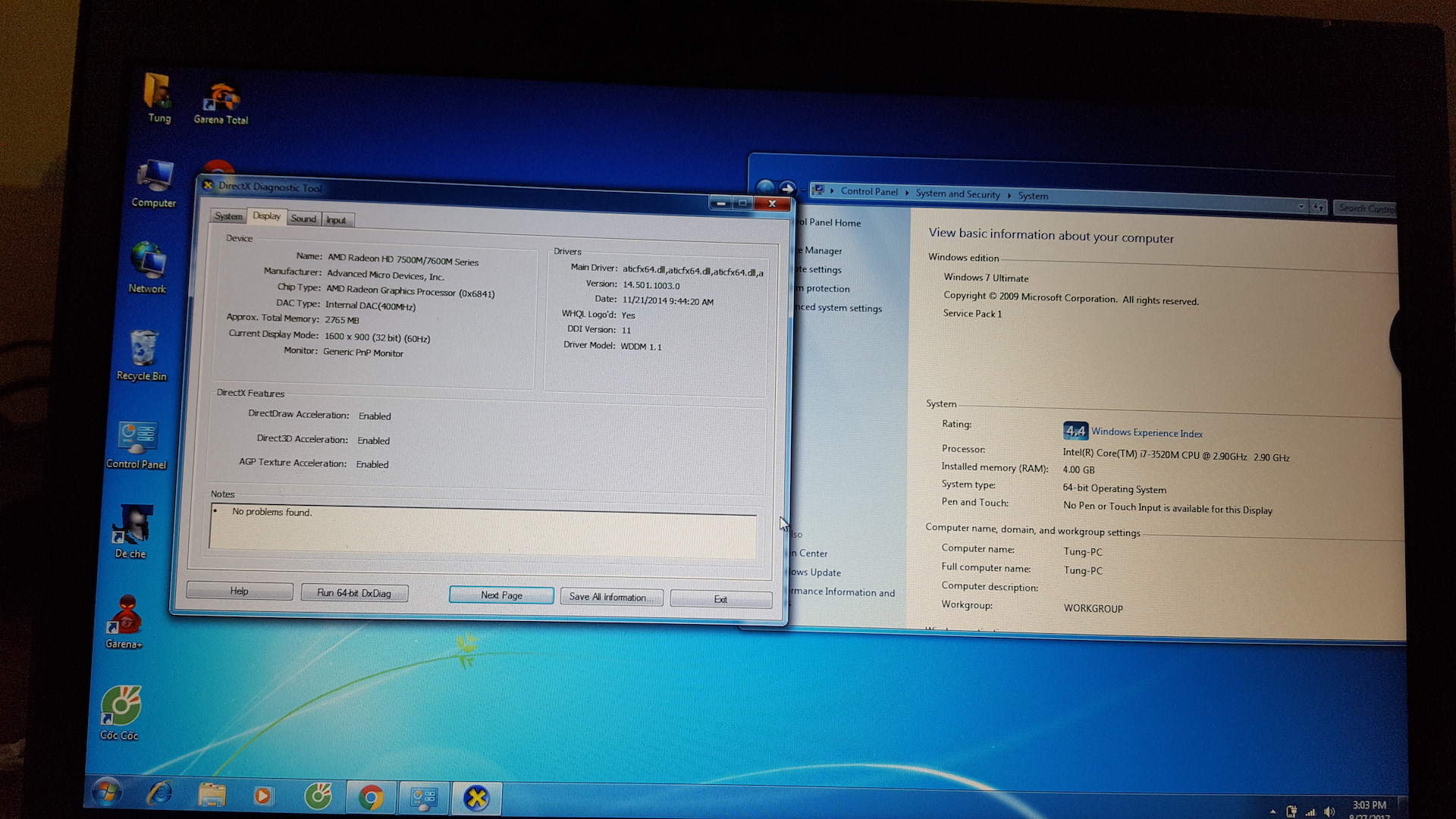Open the Windows Start menu orb
This screenshot has height=819, width=1456.
107,793
